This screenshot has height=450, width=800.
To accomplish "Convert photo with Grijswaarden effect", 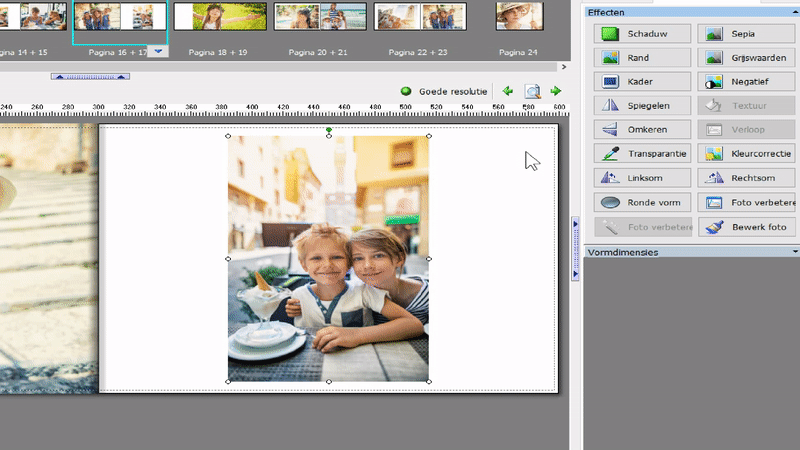I will [x=747, y=58].
